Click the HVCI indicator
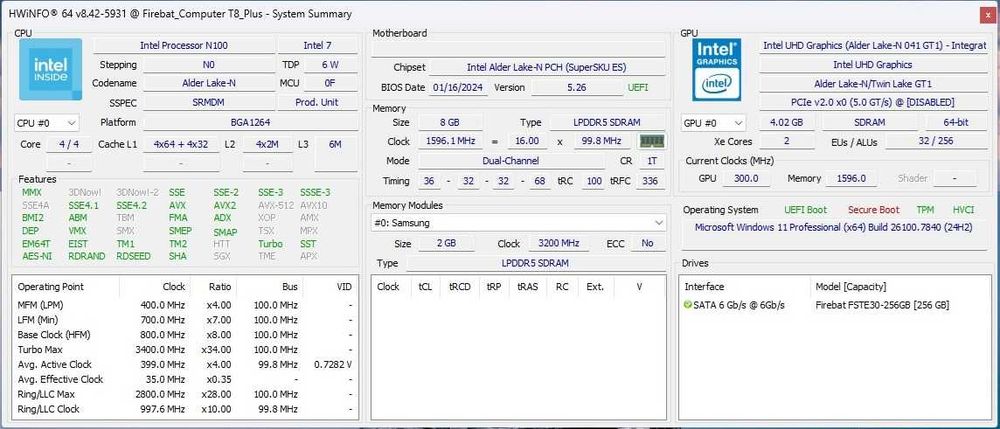1000x429 pixels. coord(963,210)
